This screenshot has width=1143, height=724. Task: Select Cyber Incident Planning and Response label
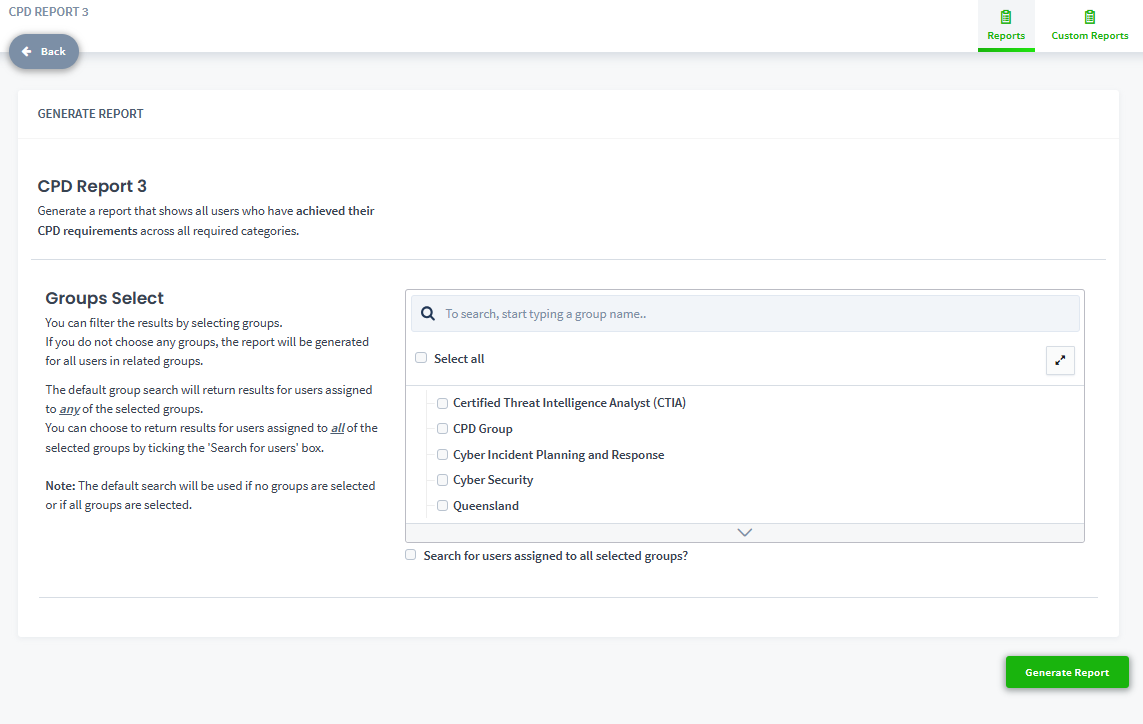(558, 455)
